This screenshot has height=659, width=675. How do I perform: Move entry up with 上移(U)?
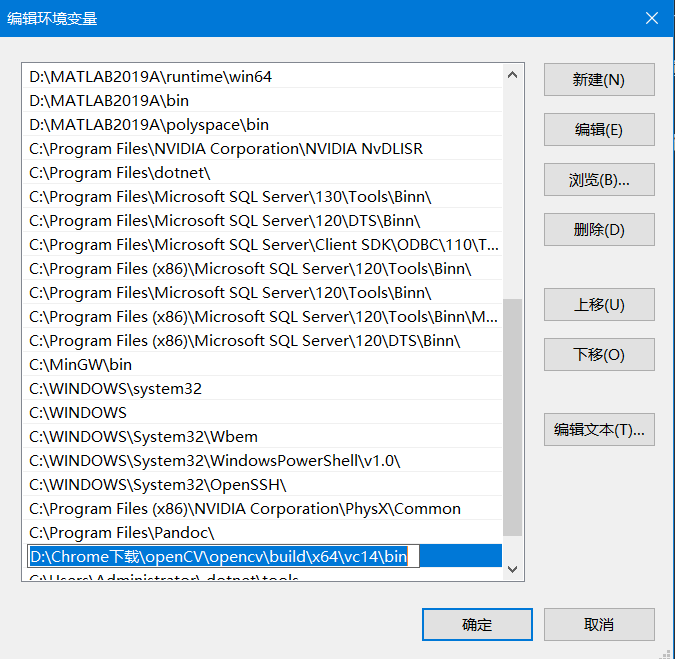pyautogui.click(x=599, y=305)
